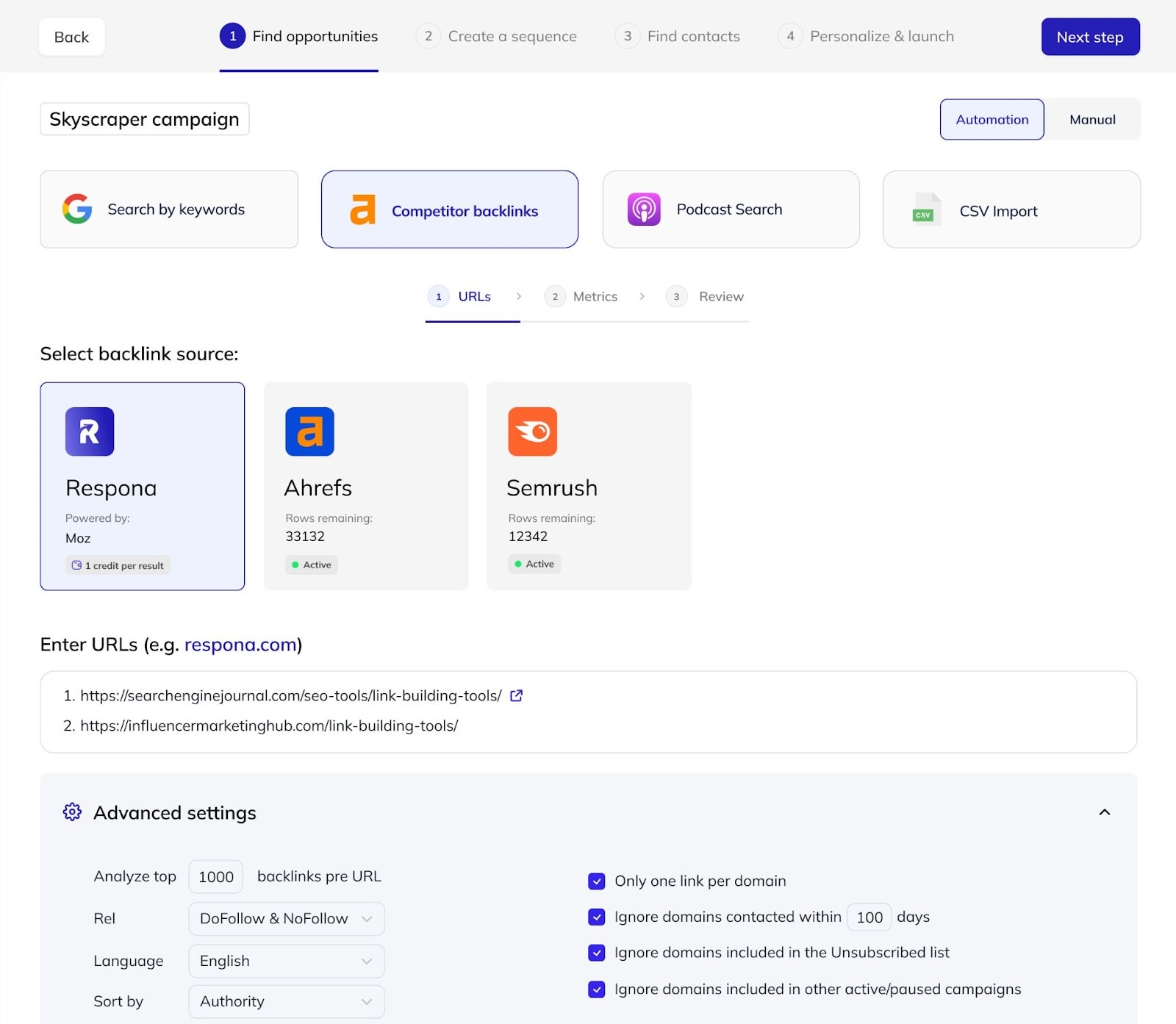Click the blue Ahrefs source logo
1176x1024 pixels.
309,432
